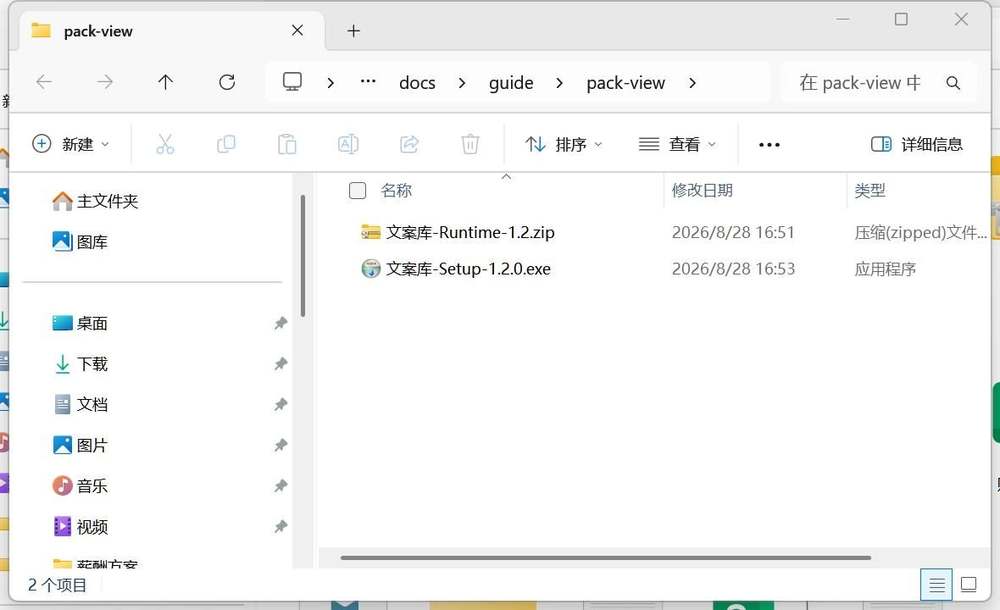Open the docs breadcrumb folder
The width and height of the screenshot is (1000, 610).
[x=417, y=83]
